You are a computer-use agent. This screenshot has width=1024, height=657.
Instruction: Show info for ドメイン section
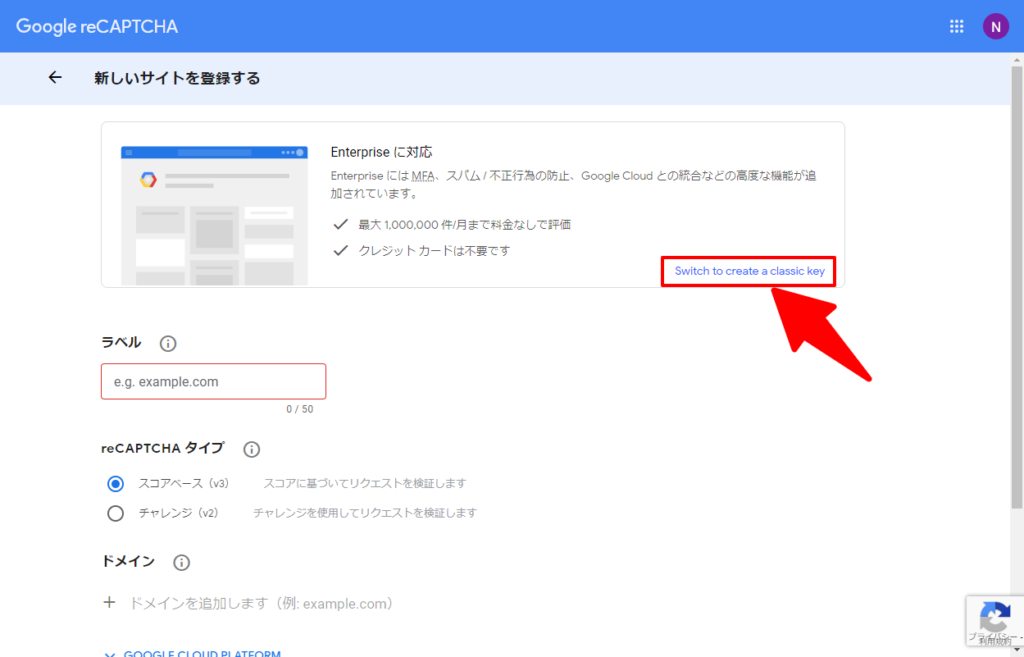[181, 563]
